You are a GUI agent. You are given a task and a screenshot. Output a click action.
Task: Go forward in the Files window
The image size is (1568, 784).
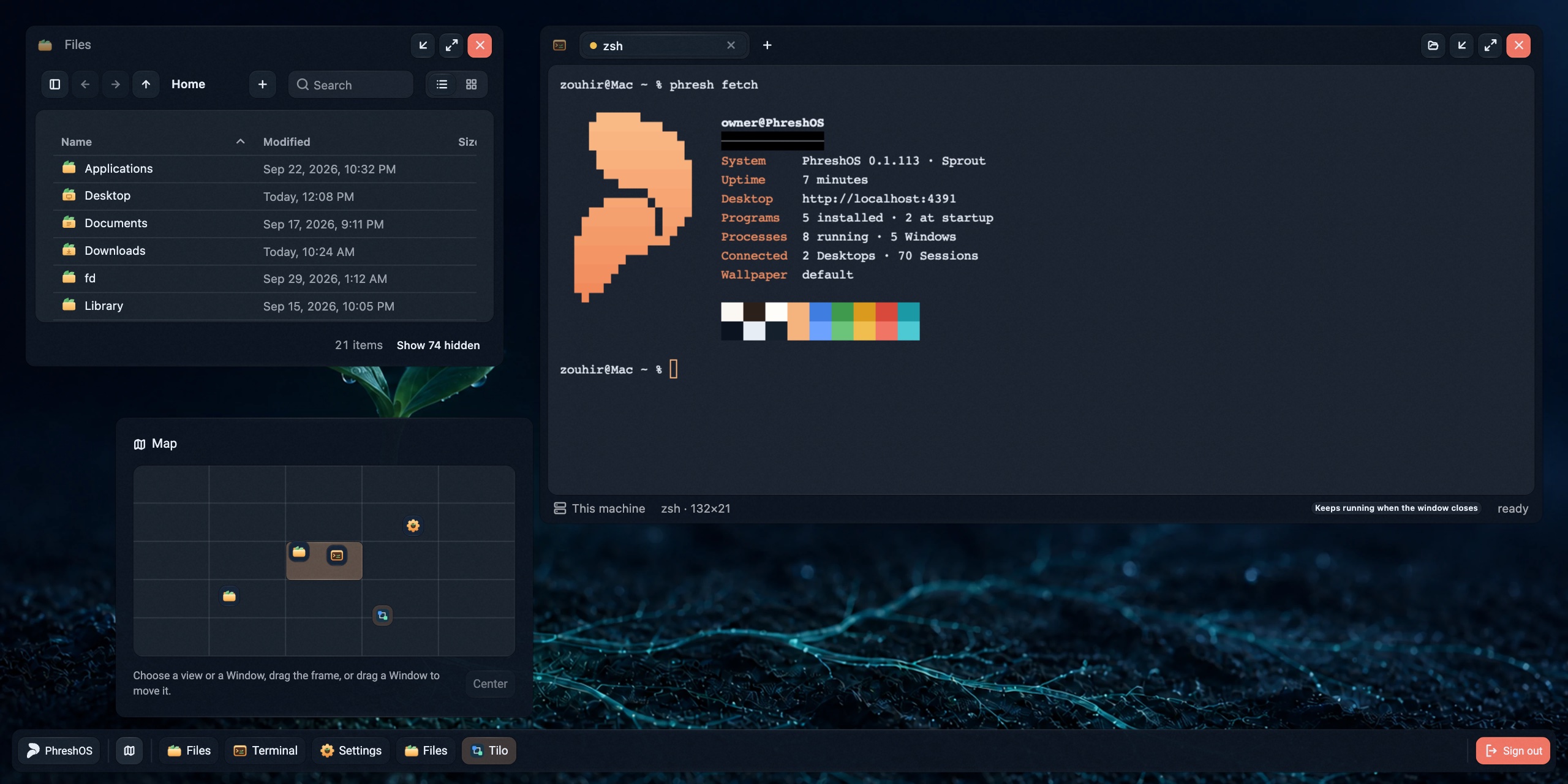115,85
